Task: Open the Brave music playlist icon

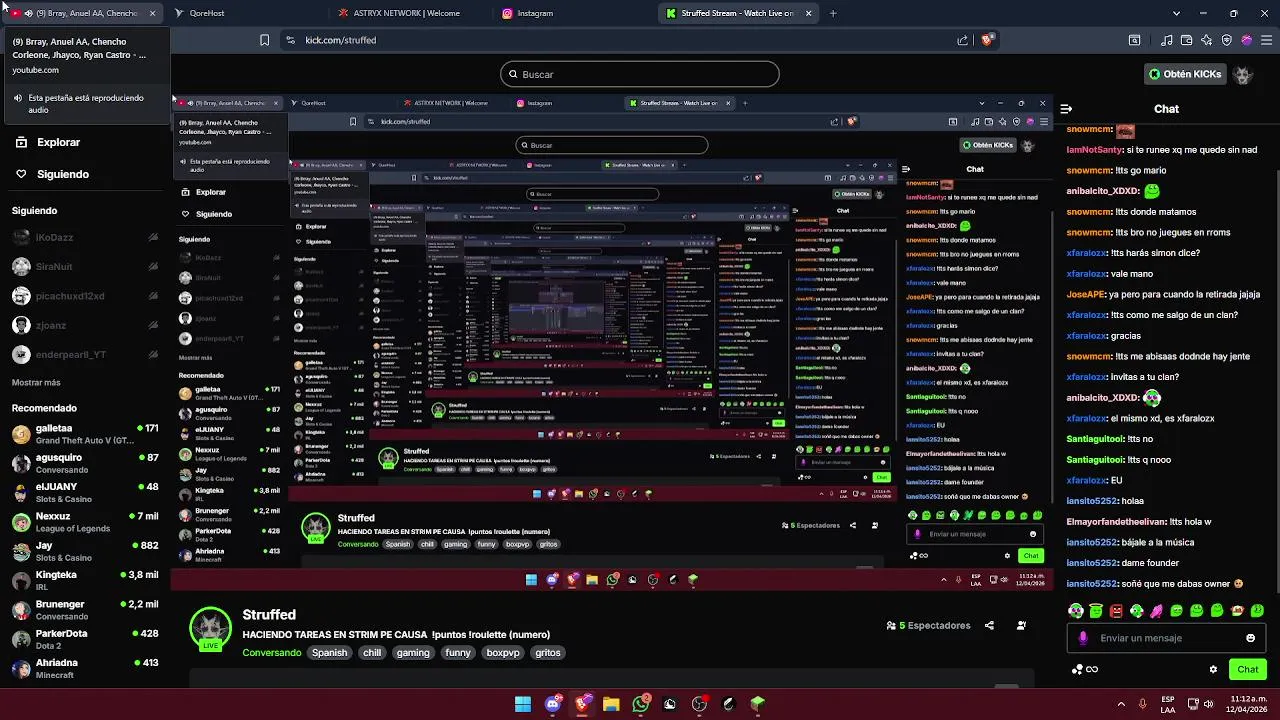Action: (1166, 40)
